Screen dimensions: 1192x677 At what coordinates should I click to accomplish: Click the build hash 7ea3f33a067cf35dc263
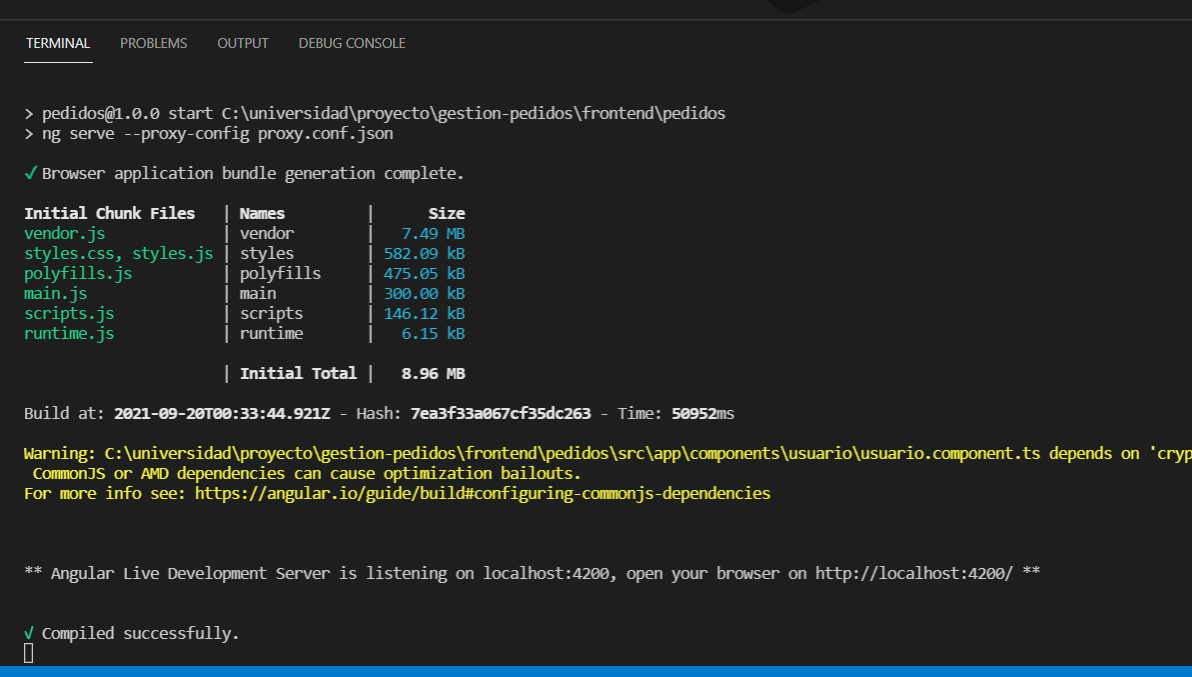point(500,413)
